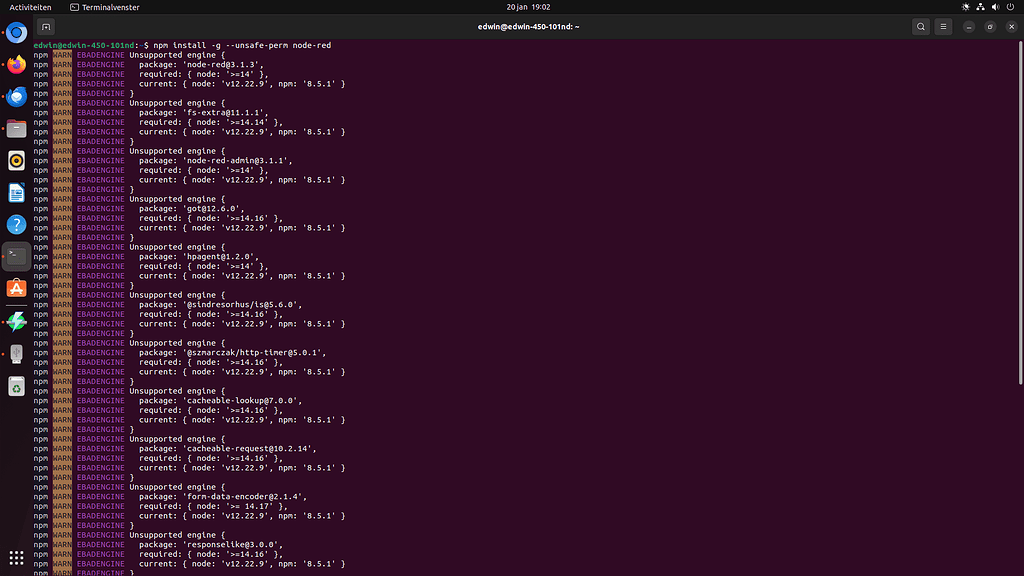Open a new terminal tab
The width and height of the screenshot is (1024, 576).
pos(46,27)
